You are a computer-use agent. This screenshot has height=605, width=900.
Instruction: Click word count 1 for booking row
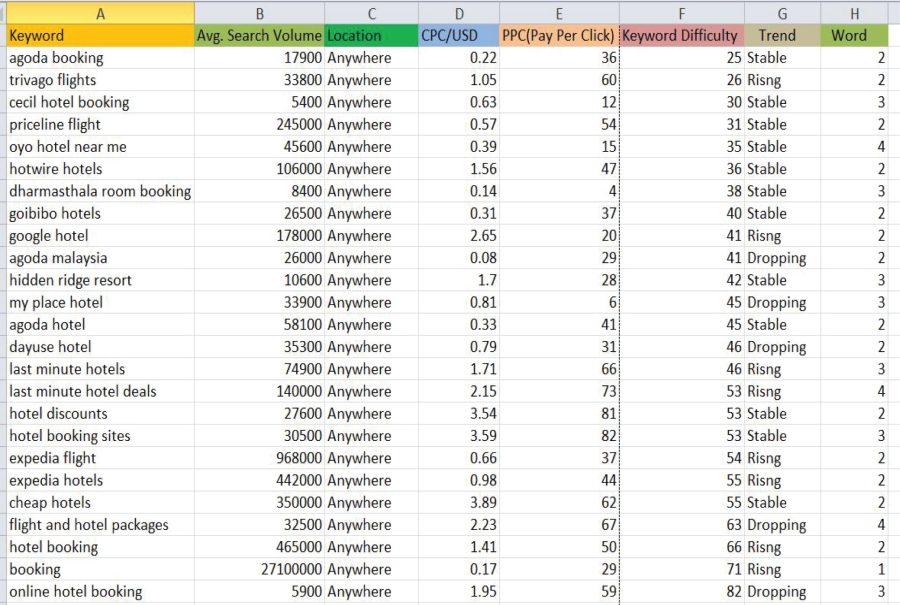[x=854, y=569]
